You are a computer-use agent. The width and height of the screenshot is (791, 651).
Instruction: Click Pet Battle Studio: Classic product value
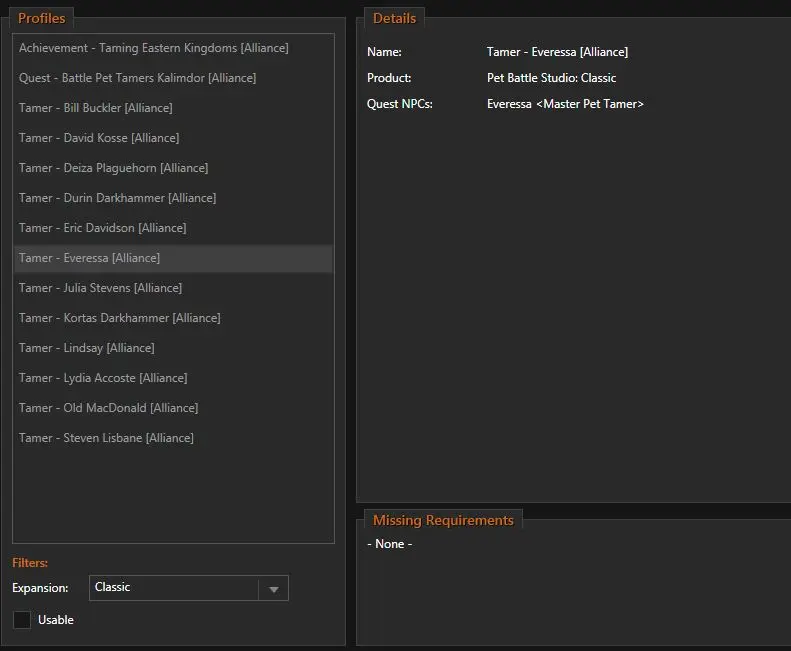[551, 78]
